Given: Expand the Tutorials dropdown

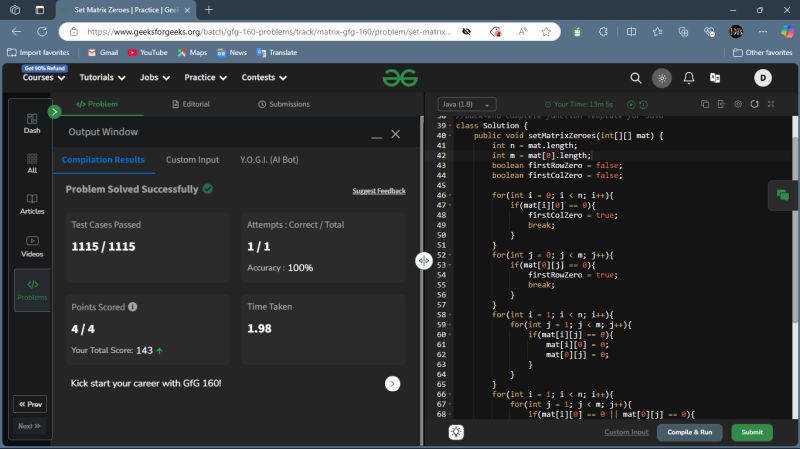Looking at the screenshot, I should pos(102,78).
